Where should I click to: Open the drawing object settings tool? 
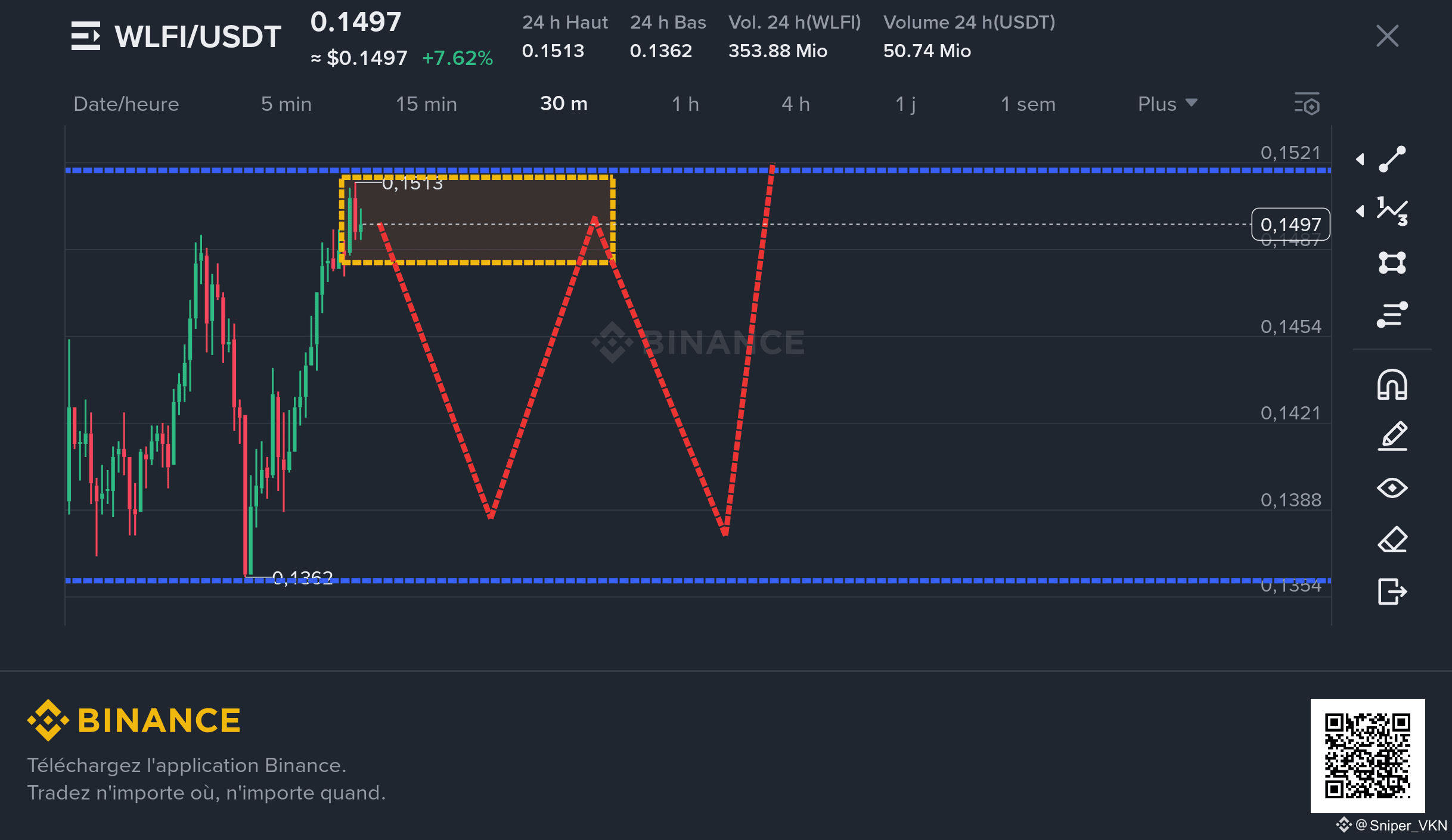pos(1392,315)
